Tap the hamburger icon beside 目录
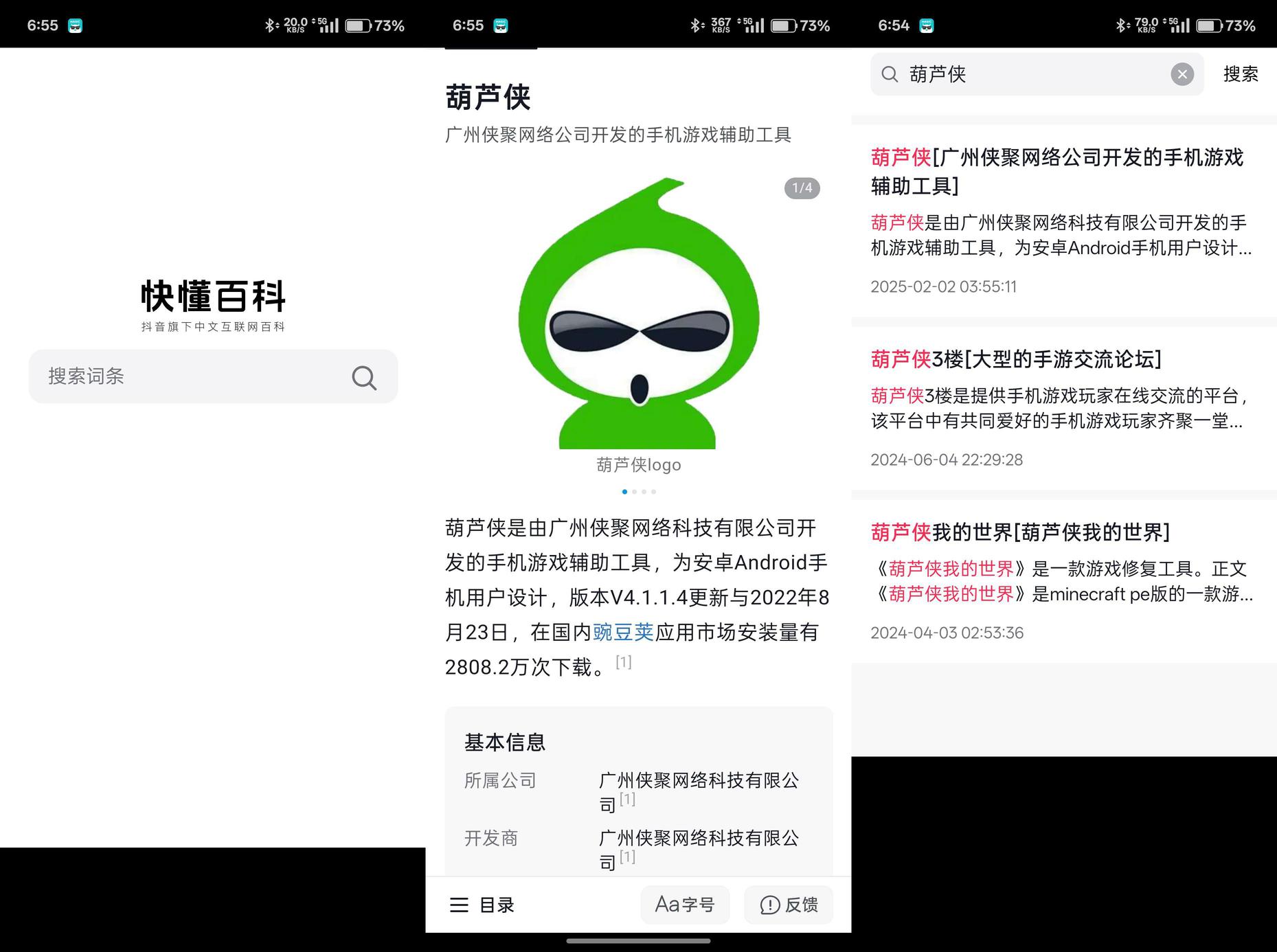The image size is (1277, 952). pyautogui.click(x=459, y=905)
